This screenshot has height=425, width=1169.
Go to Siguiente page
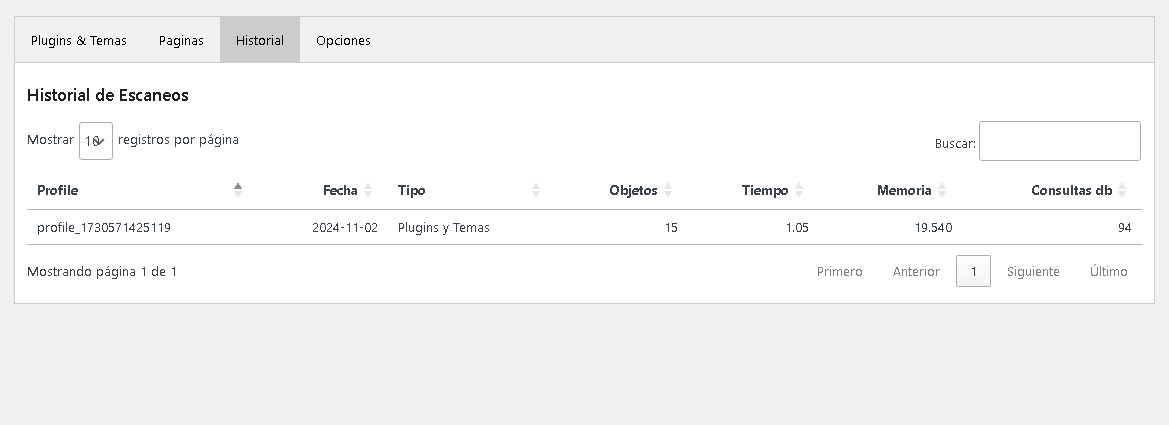coord(1033,271)
